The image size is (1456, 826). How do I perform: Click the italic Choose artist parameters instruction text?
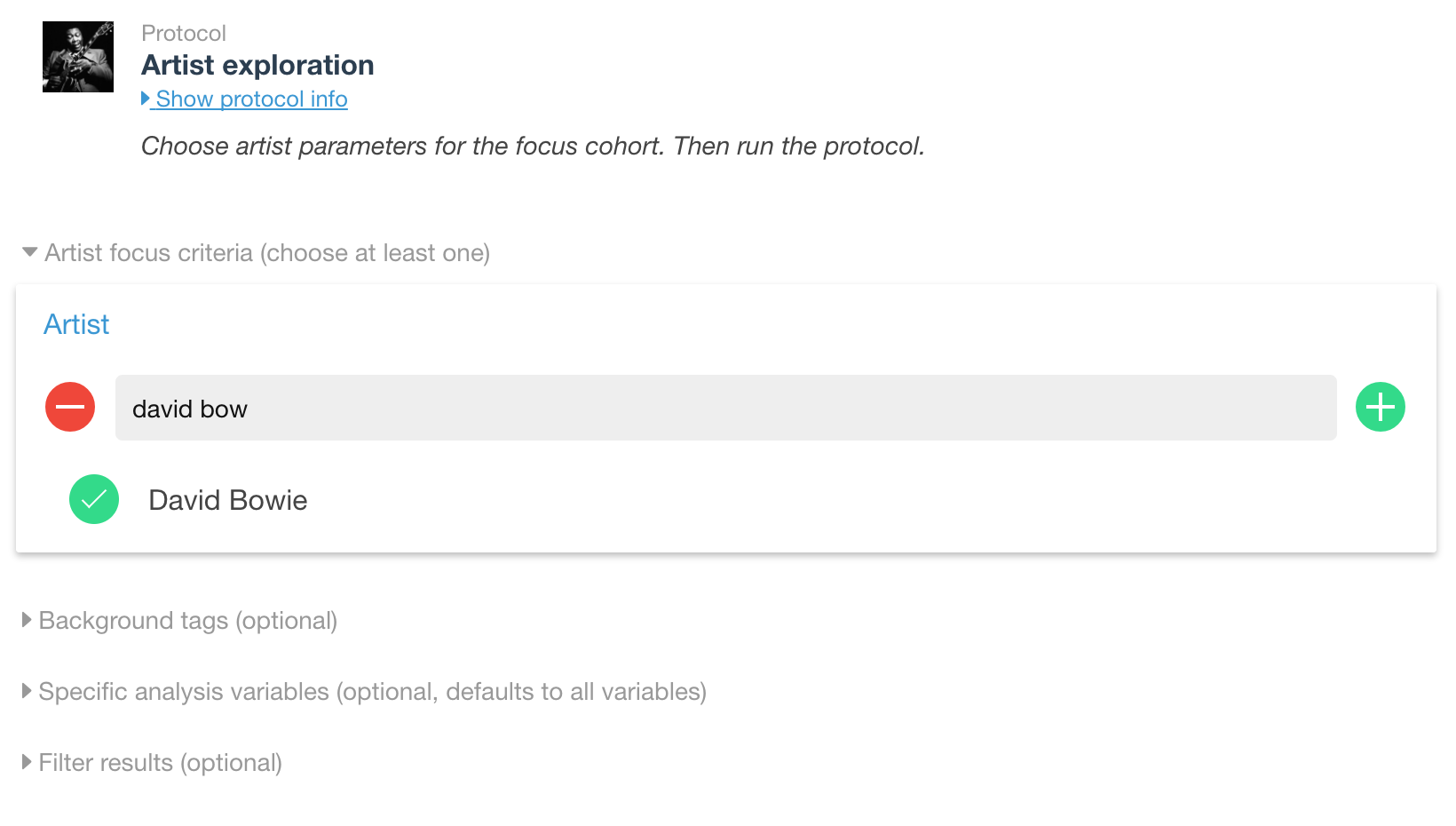click(x=533, y=146)
